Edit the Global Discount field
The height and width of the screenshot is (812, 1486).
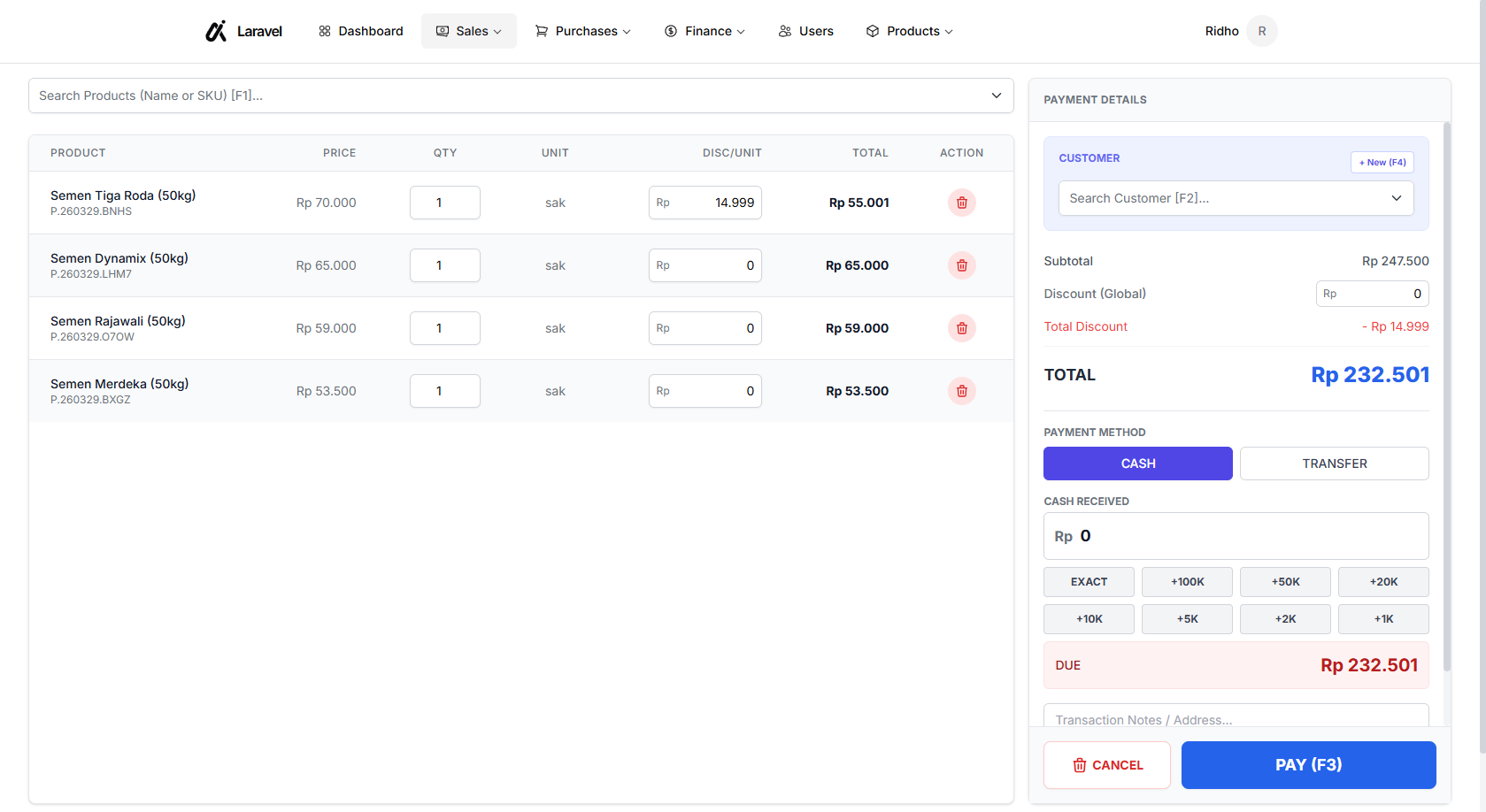1373,294
